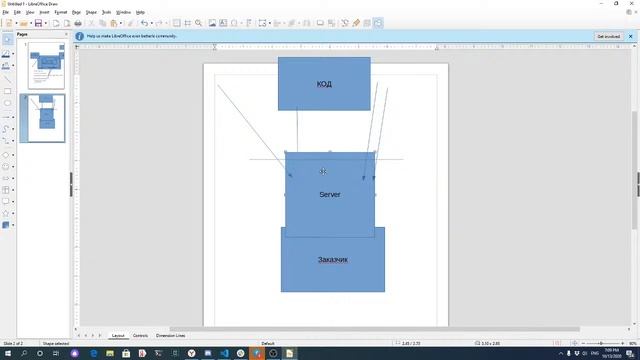Select the Stars and Banners tool
The image size is (640, 360).
pos(6,213)
